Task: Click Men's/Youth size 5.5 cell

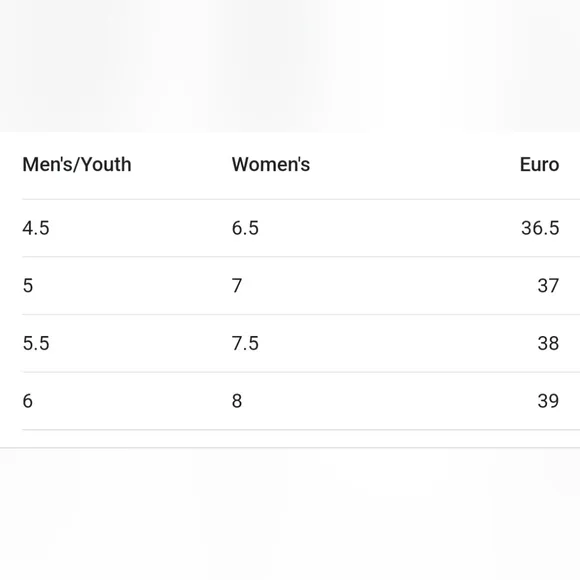Action: [36, 343]
